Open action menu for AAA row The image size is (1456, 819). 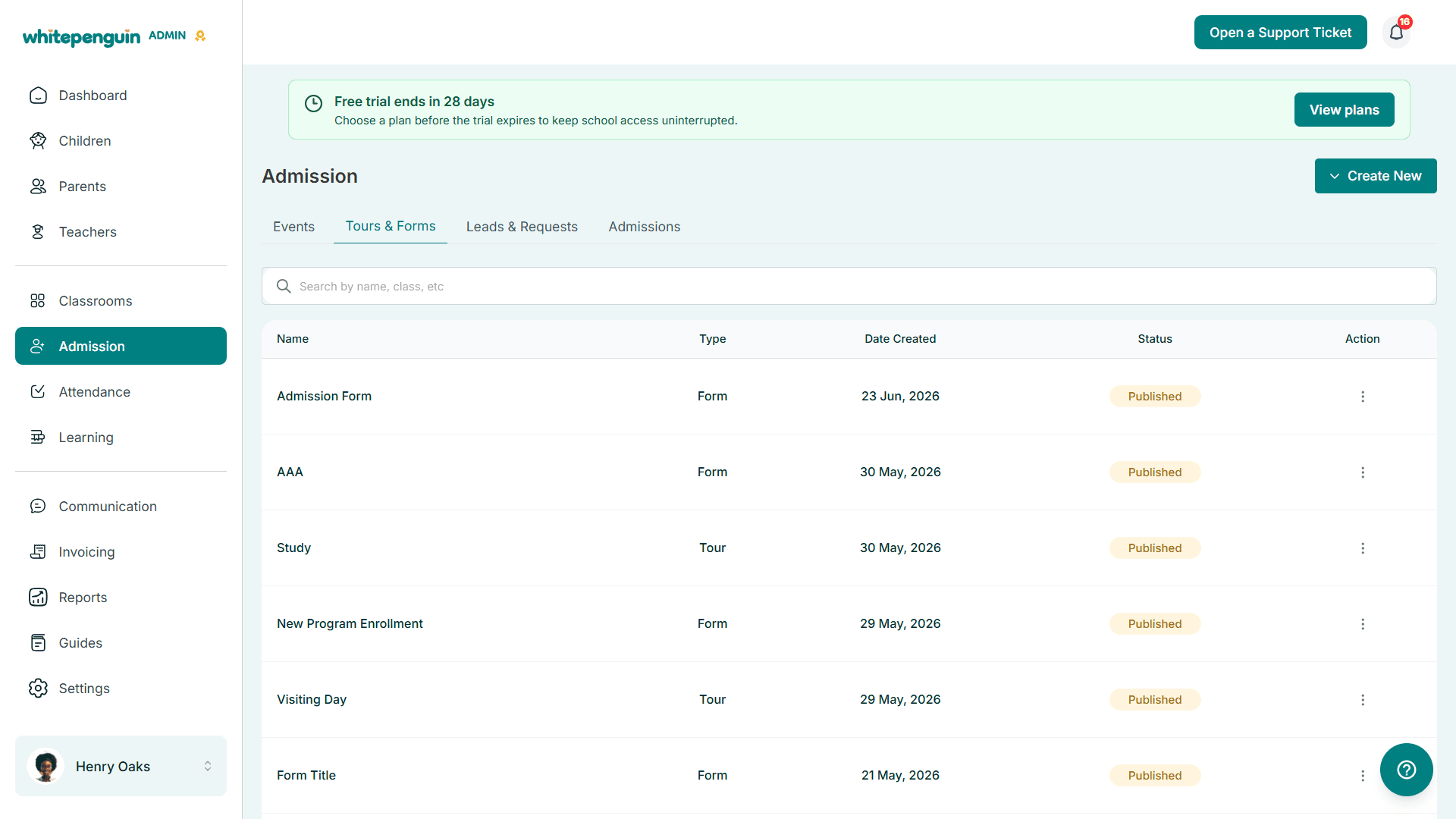click(1363, 472)
